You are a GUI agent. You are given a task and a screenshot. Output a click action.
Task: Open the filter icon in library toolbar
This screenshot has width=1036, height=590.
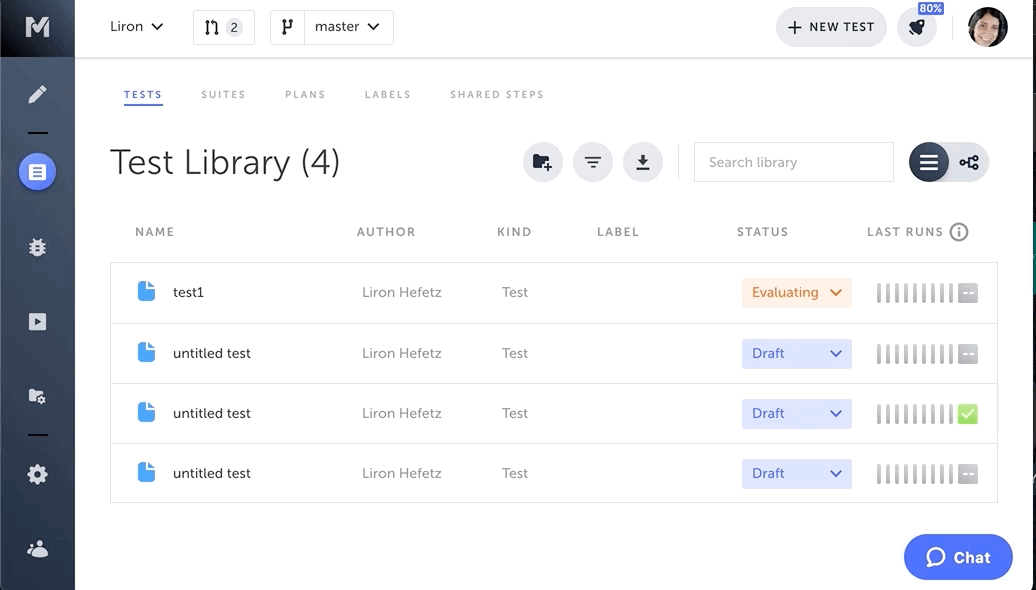click(593, 162)
